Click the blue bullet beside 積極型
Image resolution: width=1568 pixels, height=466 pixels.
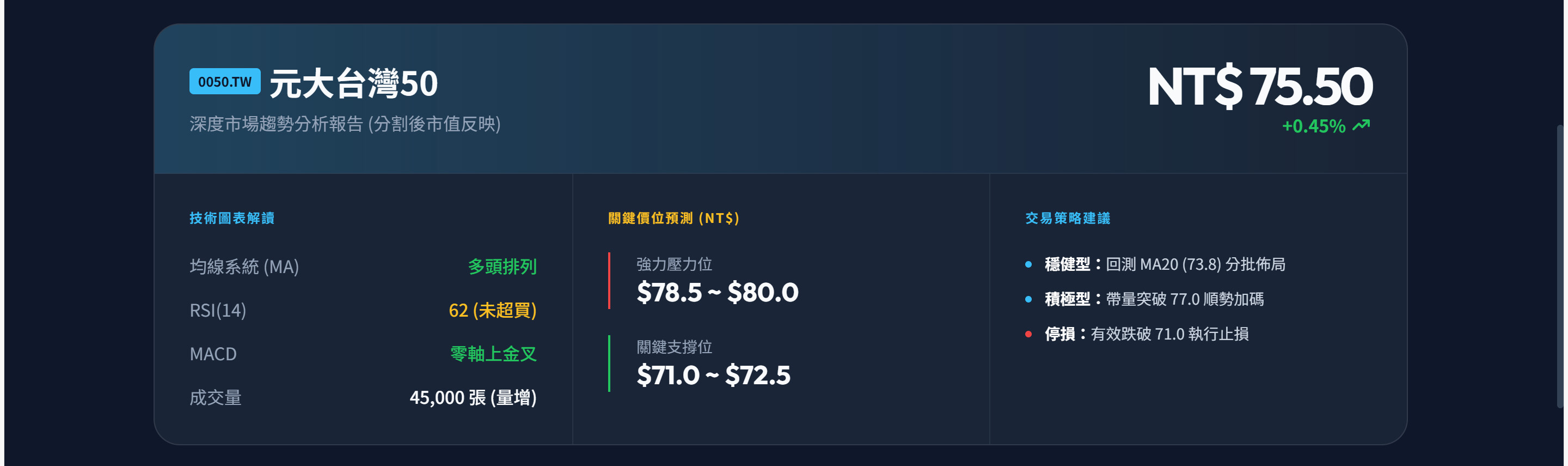pyautogui.click(x=1028, y=299)
